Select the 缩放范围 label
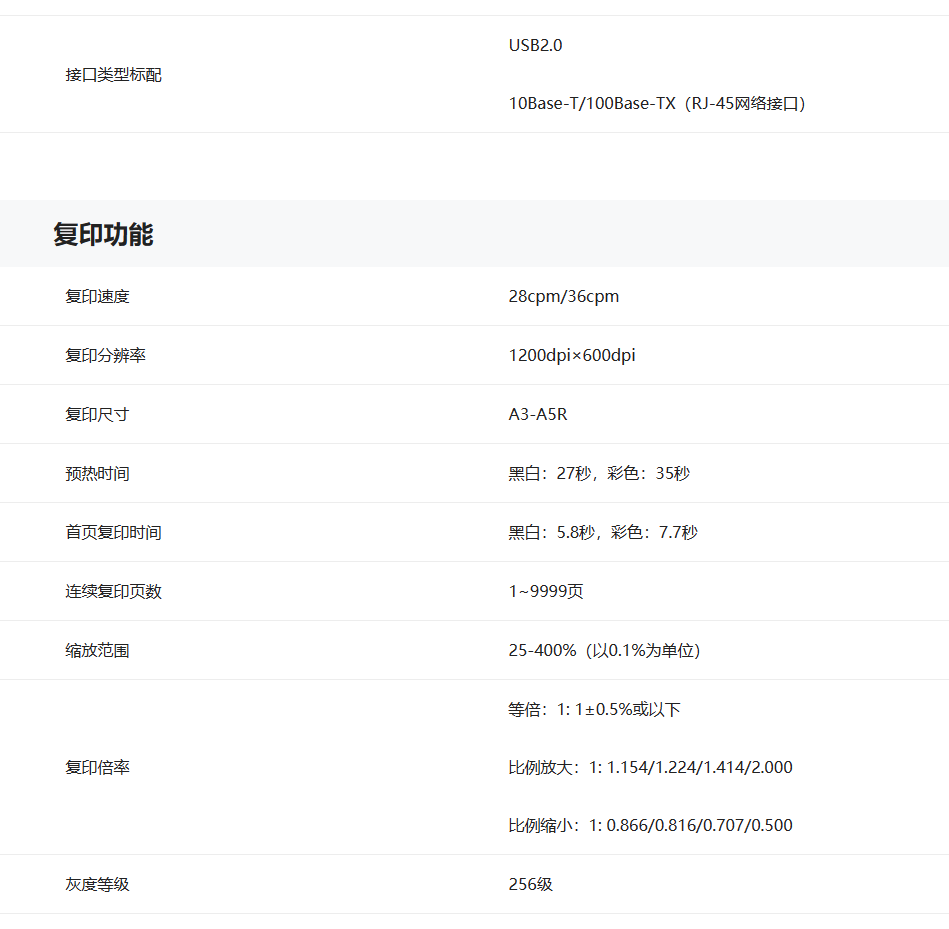 pos(97,650)
